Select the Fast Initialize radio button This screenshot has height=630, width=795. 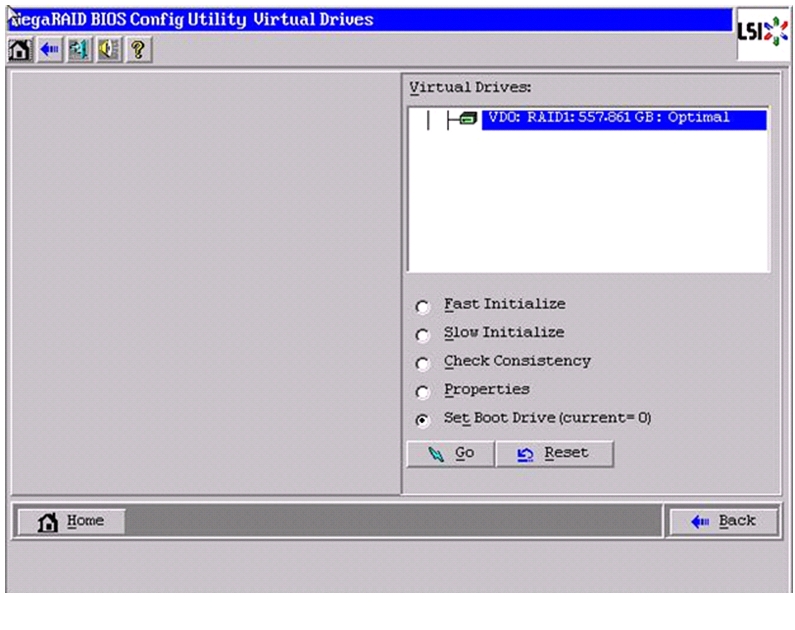(x=422, y=307)
